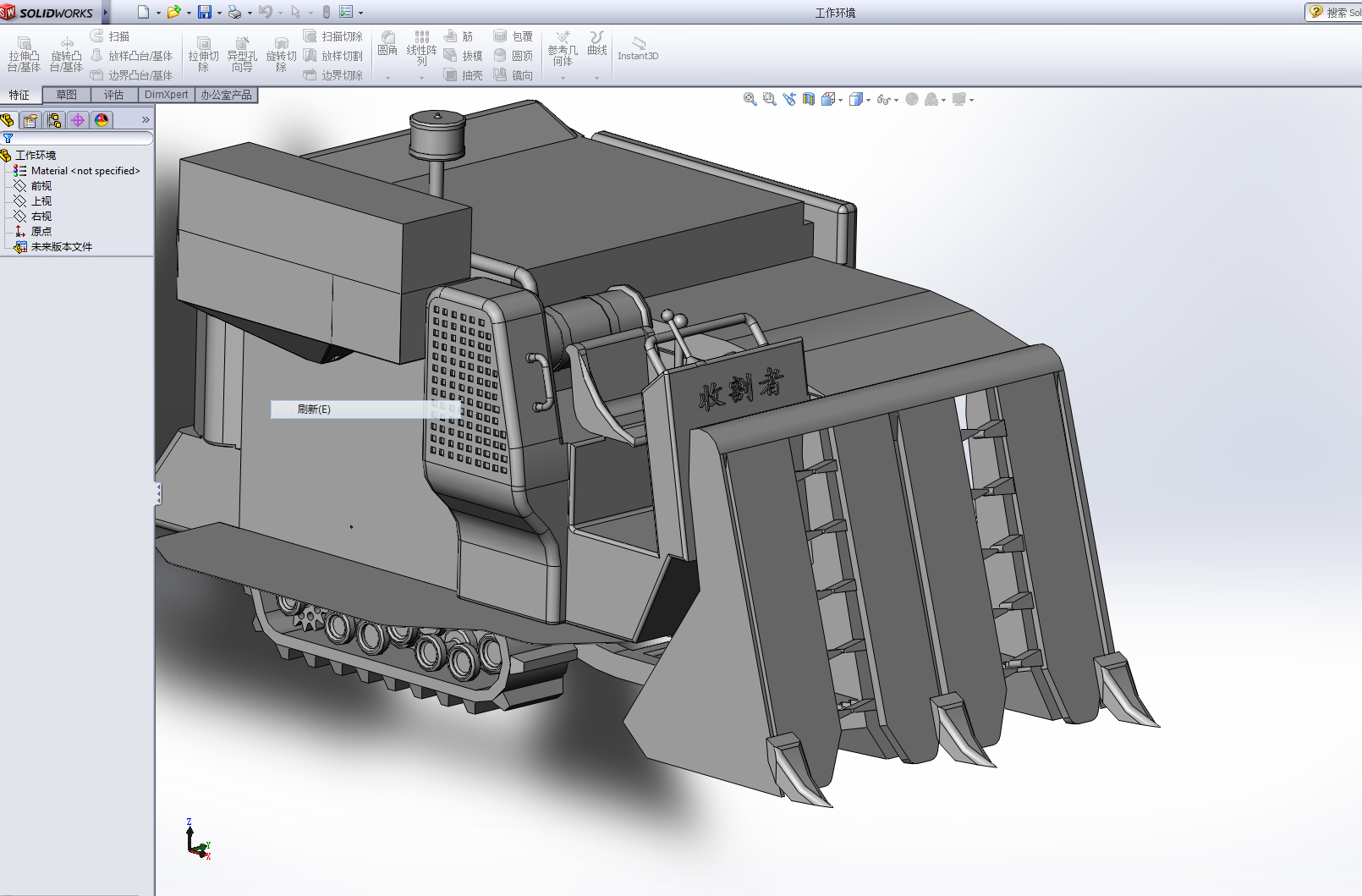Click the Undo arrow icon
Screen dimensions: 1362x896
tap(266, 12)
